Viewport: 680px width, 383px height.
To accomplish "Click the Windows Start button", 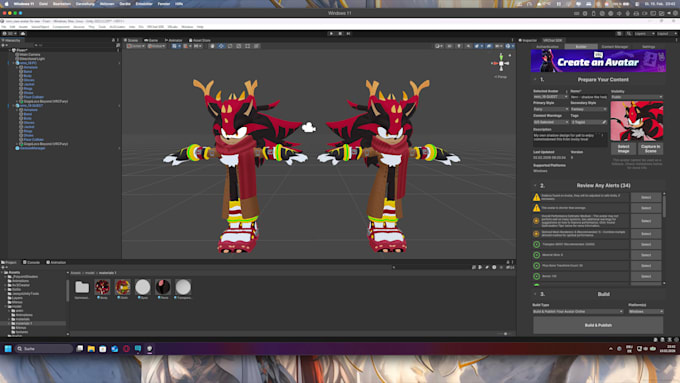I will tap(8, 349).
